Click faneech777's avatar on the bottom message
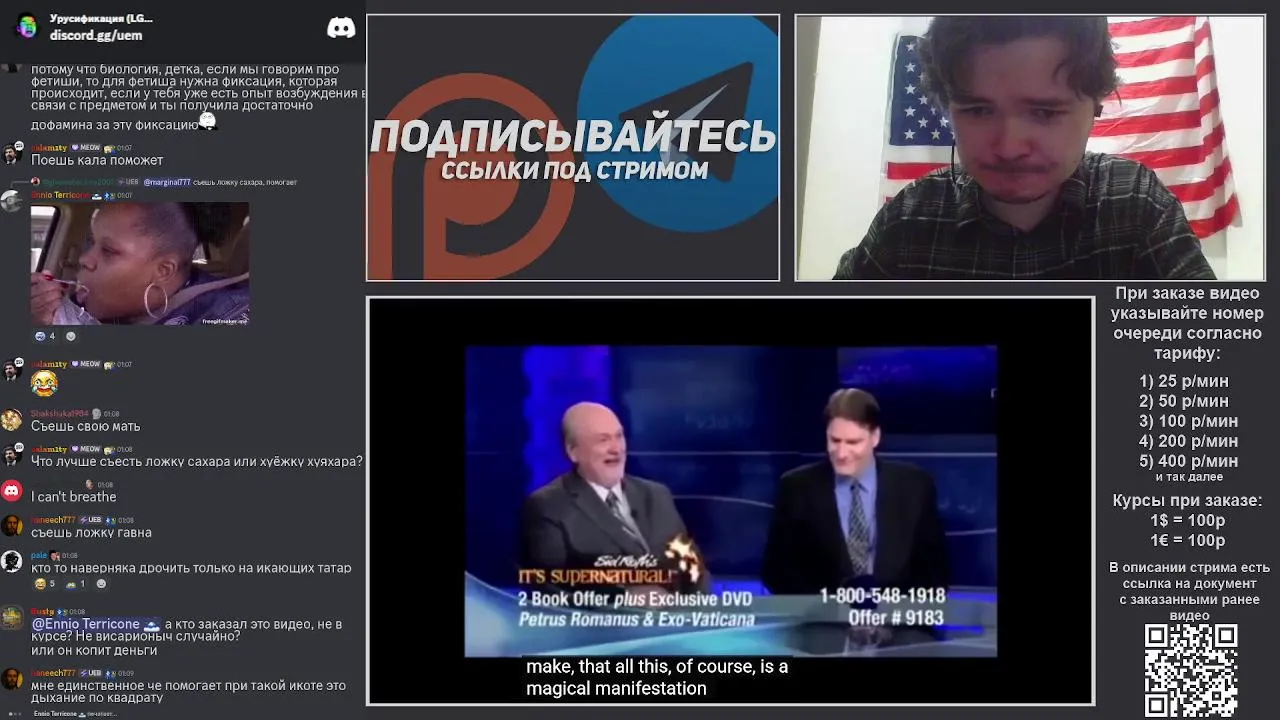This screenshot has height=720, width=1280. 11,680
